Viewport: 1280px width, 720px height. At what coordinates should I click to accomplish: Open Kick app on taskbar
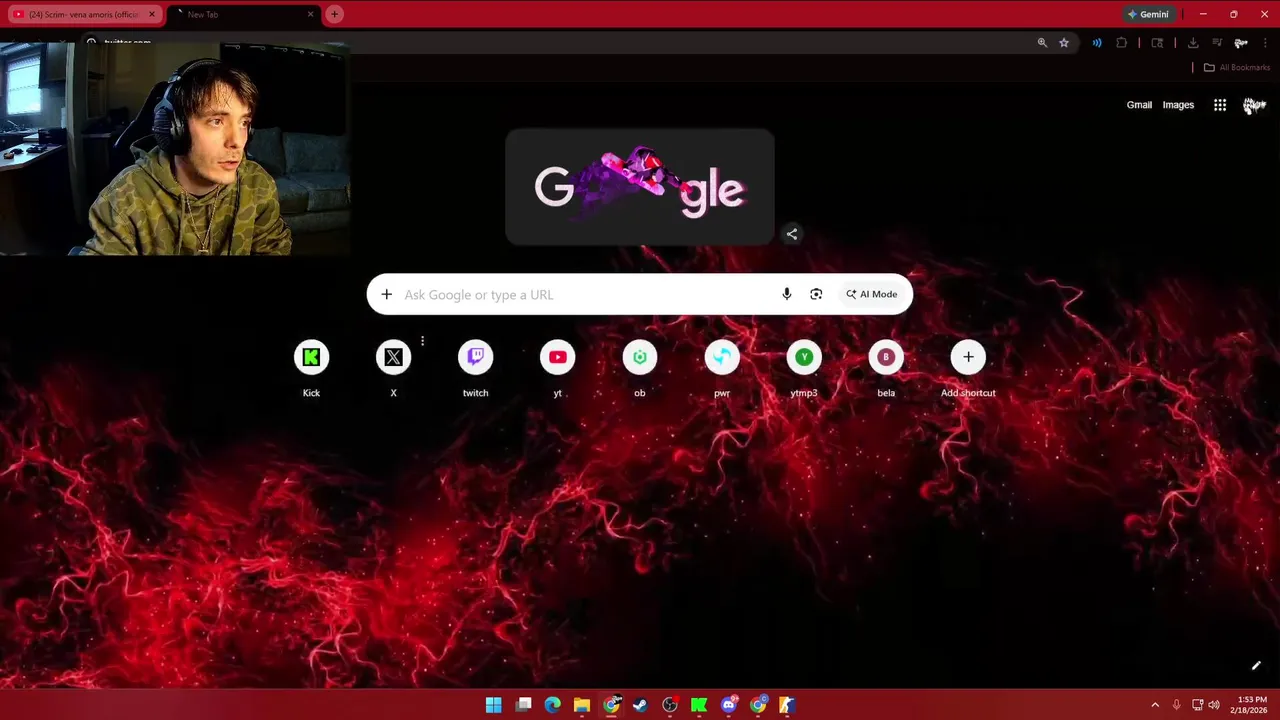(x=699, y=705)
